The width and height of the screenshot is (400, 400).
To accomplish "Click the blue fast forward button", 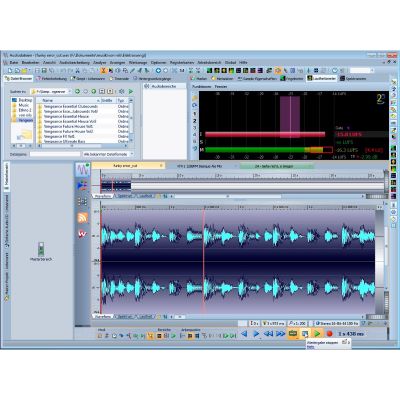I will coord(280,333).
